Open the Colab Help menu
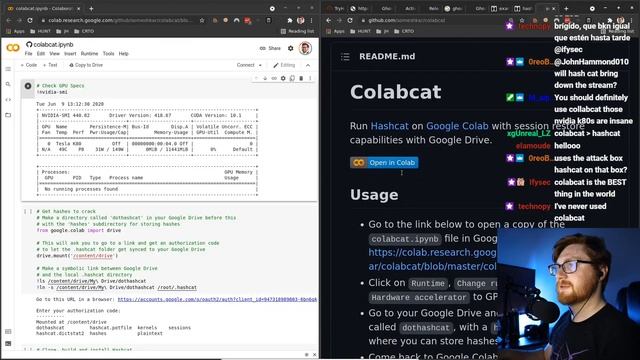The height and width of the screenshot is (360, 640). tap(123, 53)
